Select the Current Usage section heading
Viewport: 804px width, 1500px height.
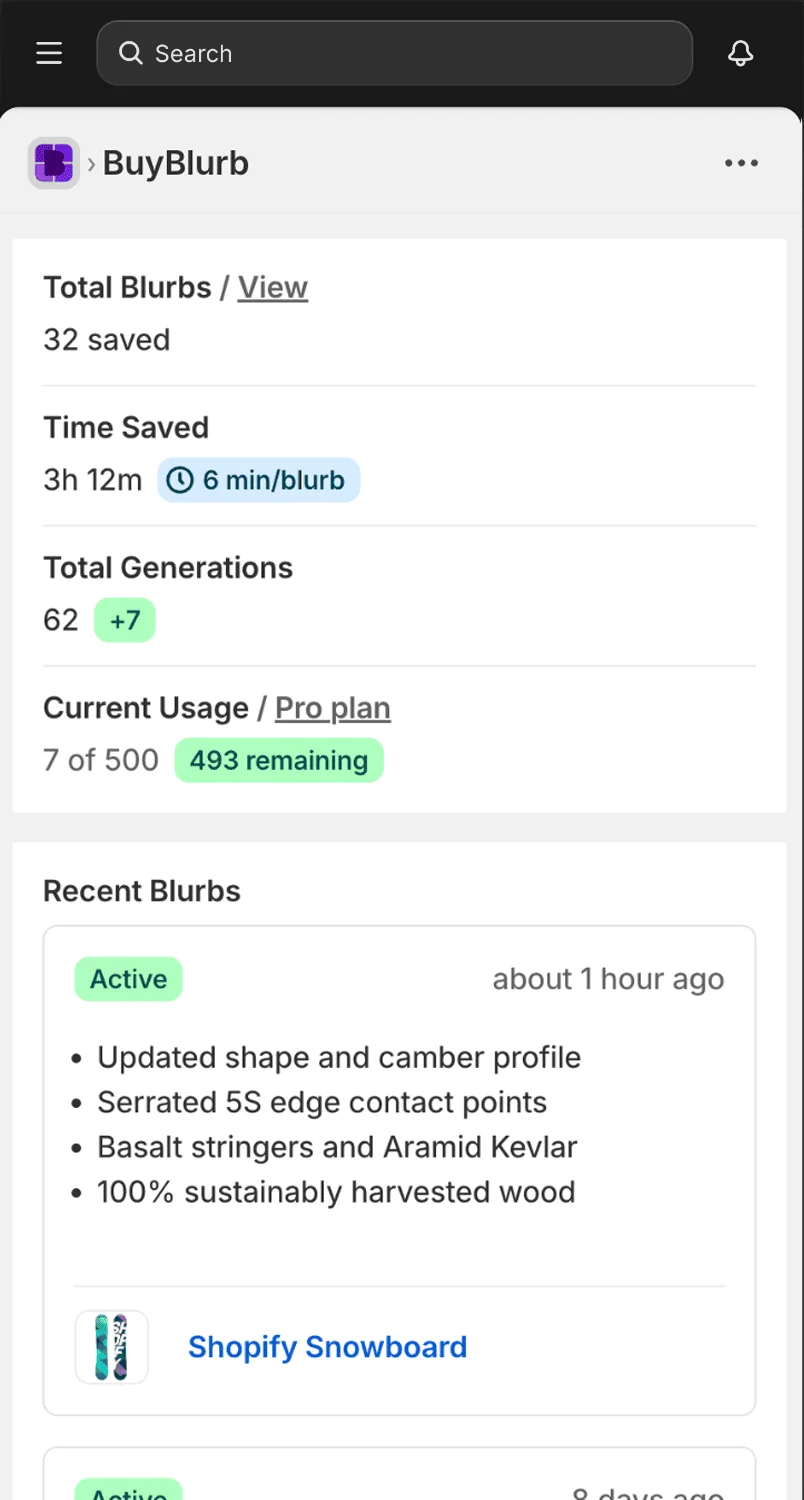[x=146, y=708]
